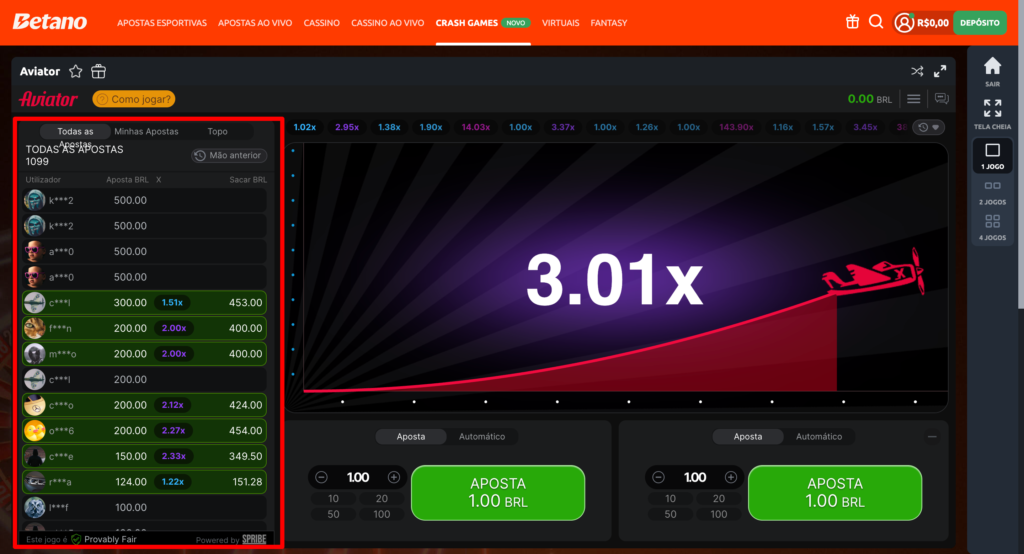Click the o***6 bet row
The width and height of the screenshot is (1024, 554).
click(144, 431)
